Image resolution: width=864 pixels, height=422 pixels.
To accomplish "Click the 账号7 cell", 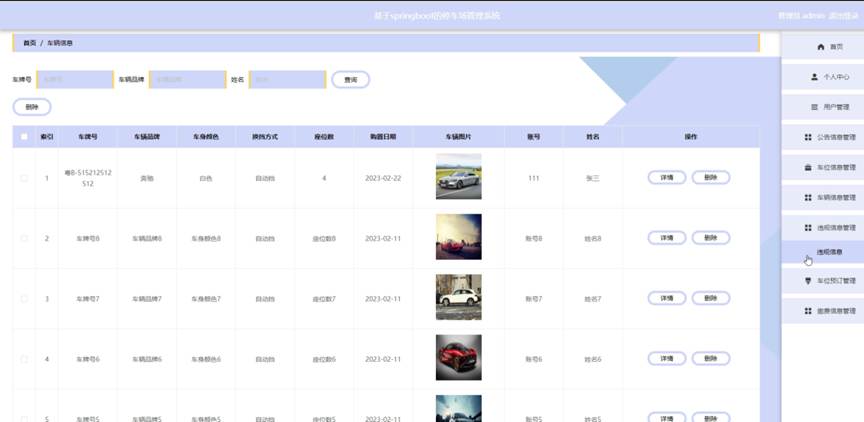I will (533, 299).
